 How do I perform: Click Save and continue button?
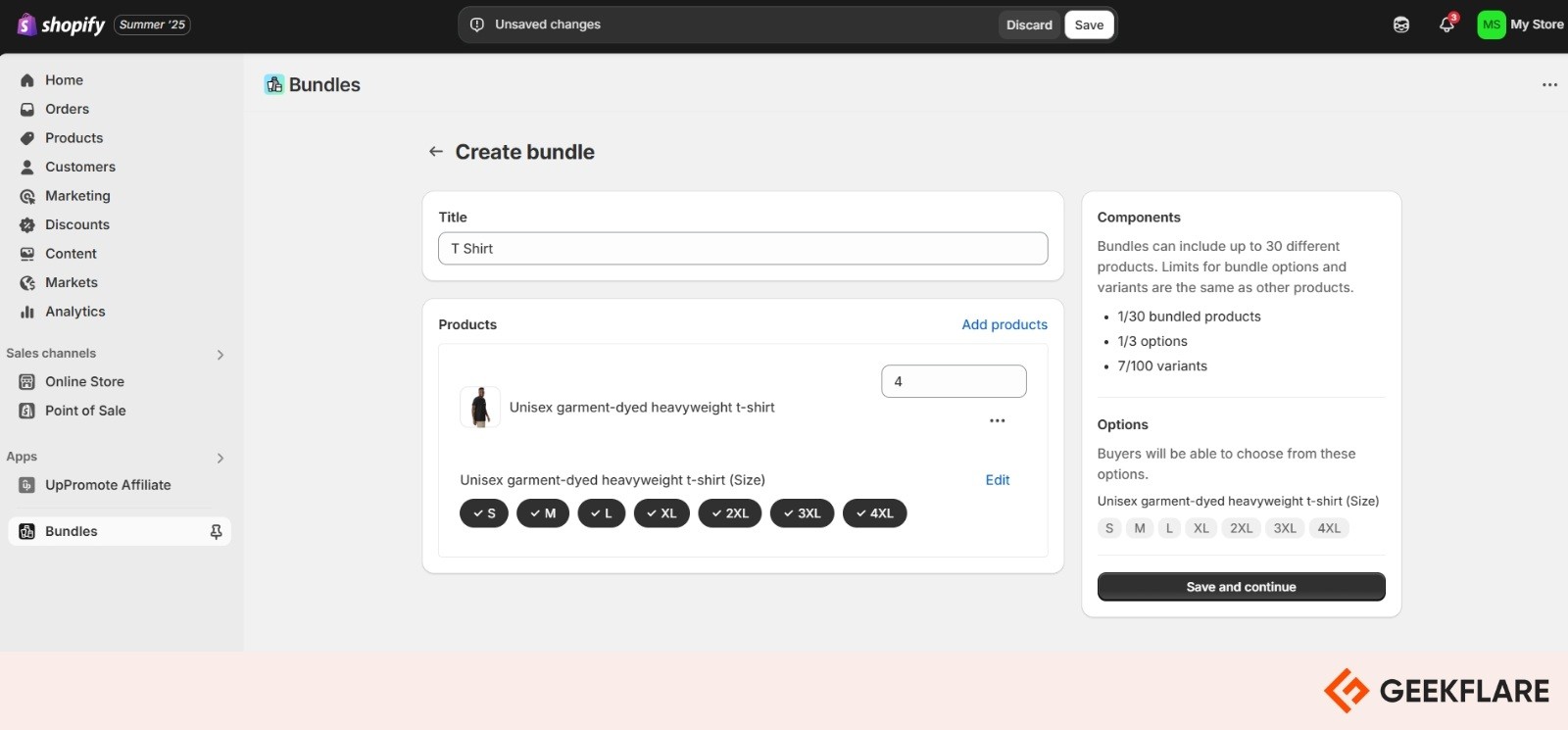click(x=1241, y=587)
